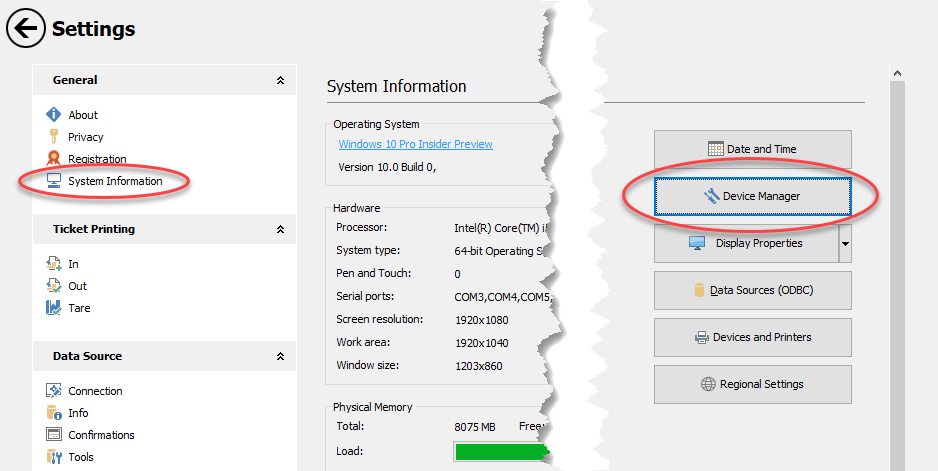Collapse the Ticket Printing section

click(x=280, y=229)
